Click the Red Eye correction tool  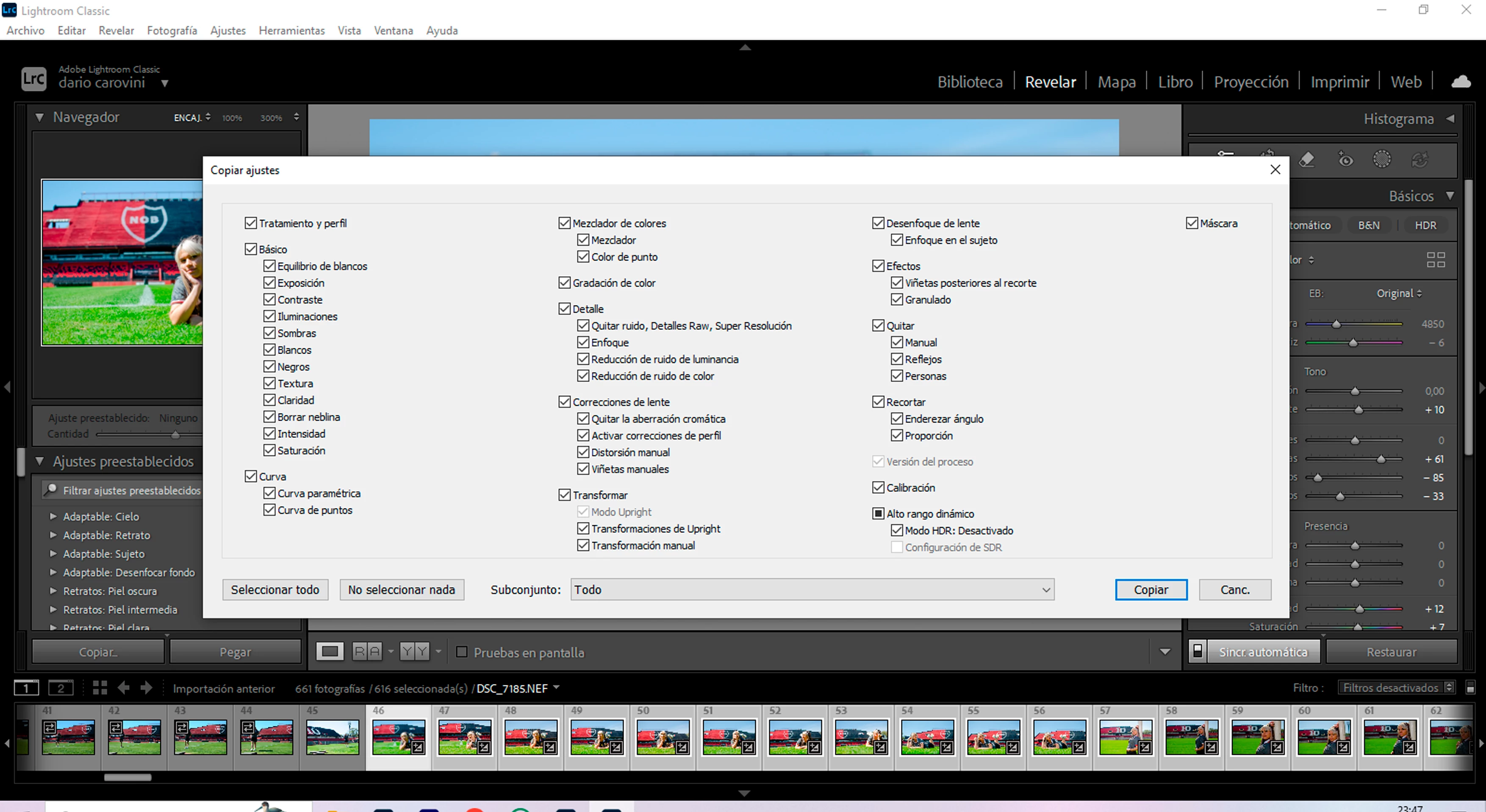point(1345,160)
